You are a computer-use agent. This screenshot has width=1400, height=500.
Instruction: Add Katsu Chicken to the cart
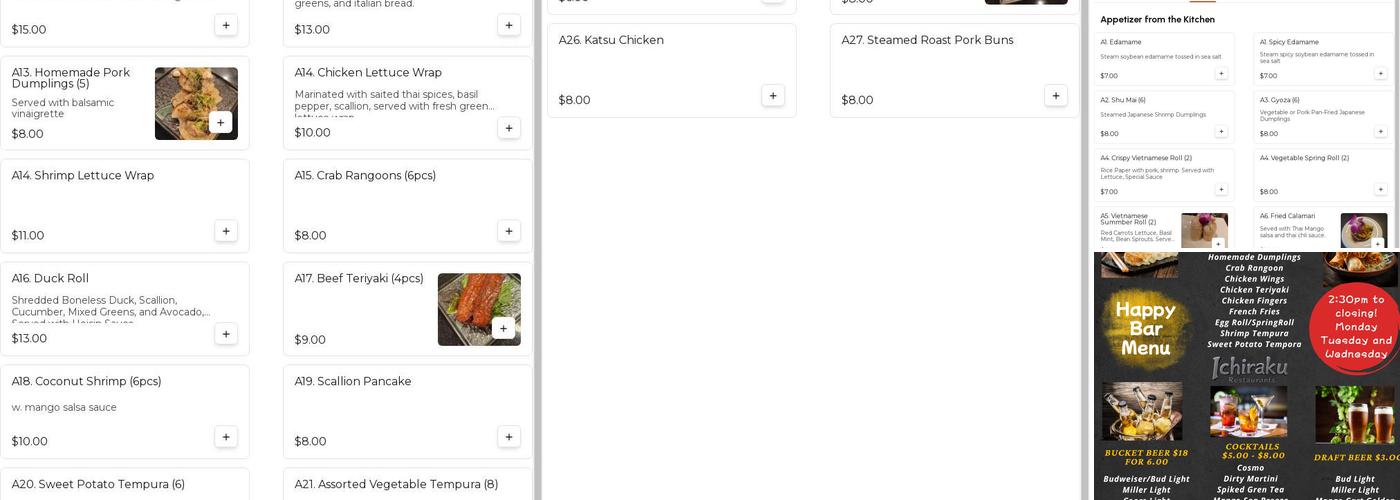coord(772,96)
